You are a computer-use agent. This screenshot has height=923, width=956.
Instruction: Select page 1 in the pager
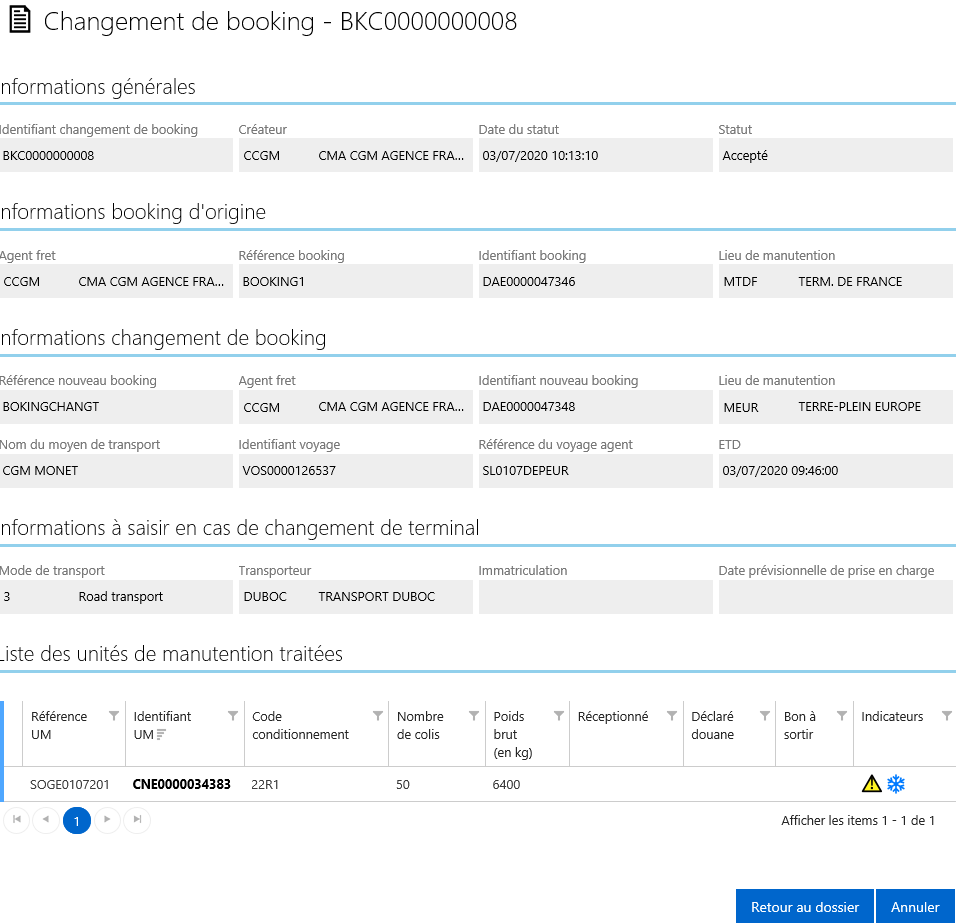[x=77, y=821]
